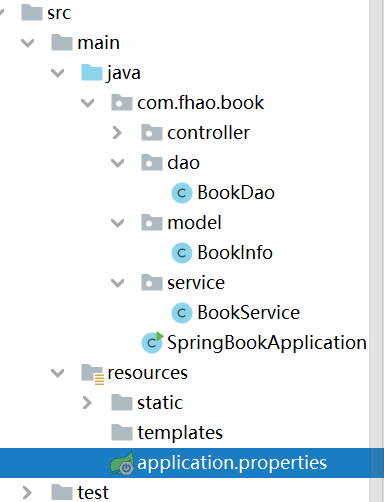384x502 pixels.
Task: Click the blue java source folder icon
Action: pos(92,73)
